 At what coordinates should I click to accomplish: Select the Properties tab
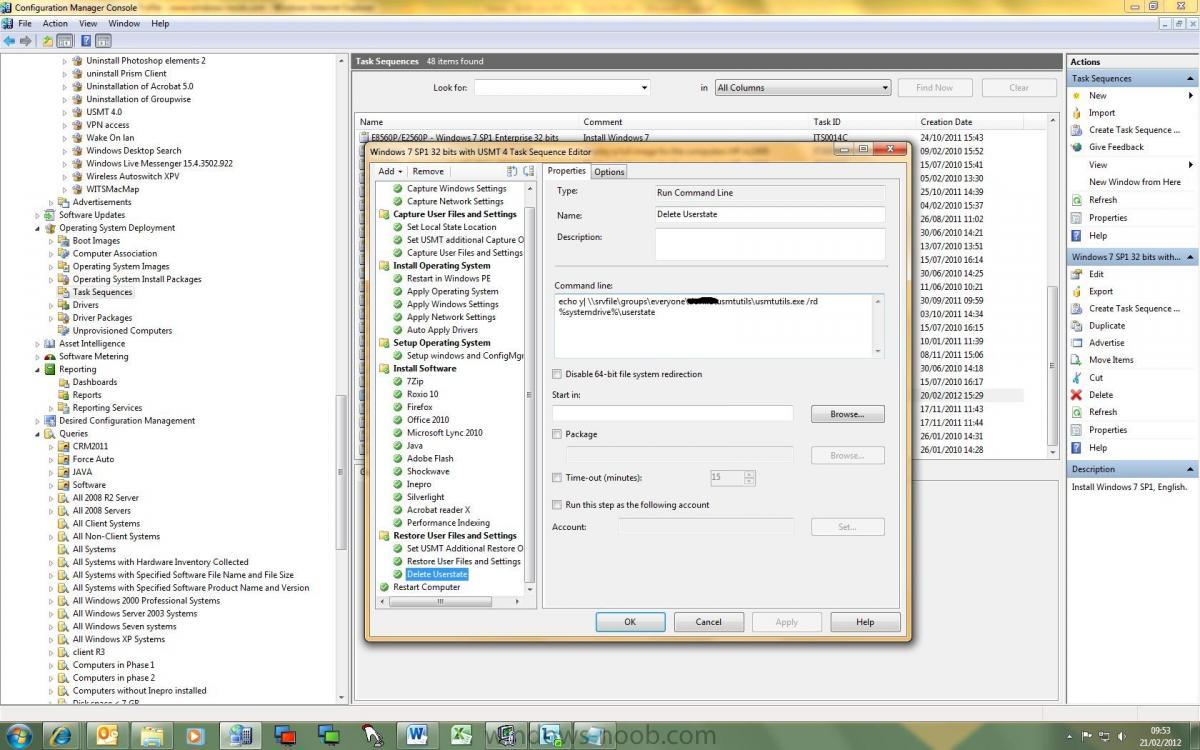(x=567, y=171)
